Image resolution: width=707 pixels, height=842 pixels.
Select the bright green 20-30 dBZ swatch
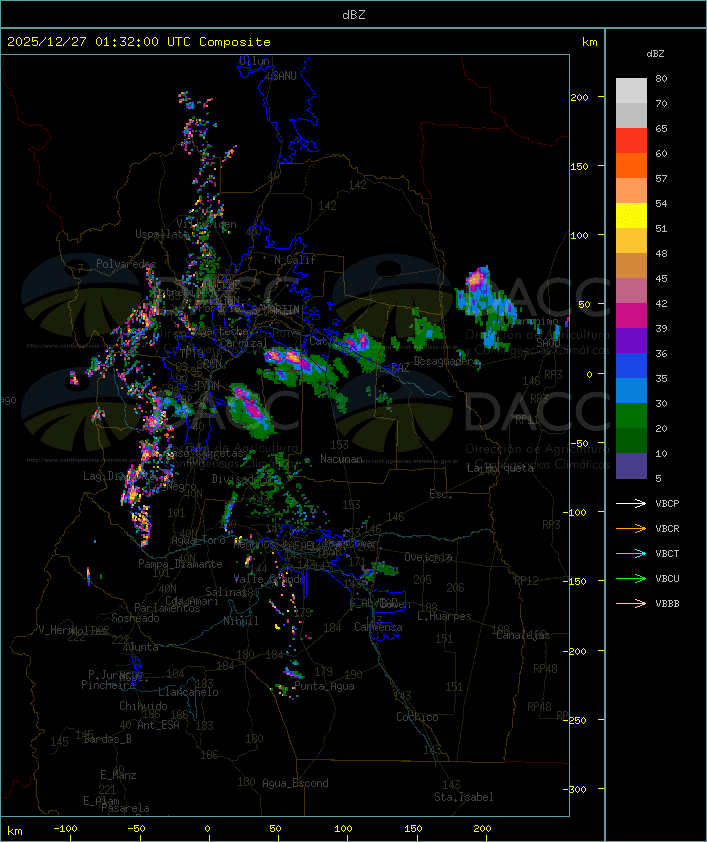coord(631,416)
